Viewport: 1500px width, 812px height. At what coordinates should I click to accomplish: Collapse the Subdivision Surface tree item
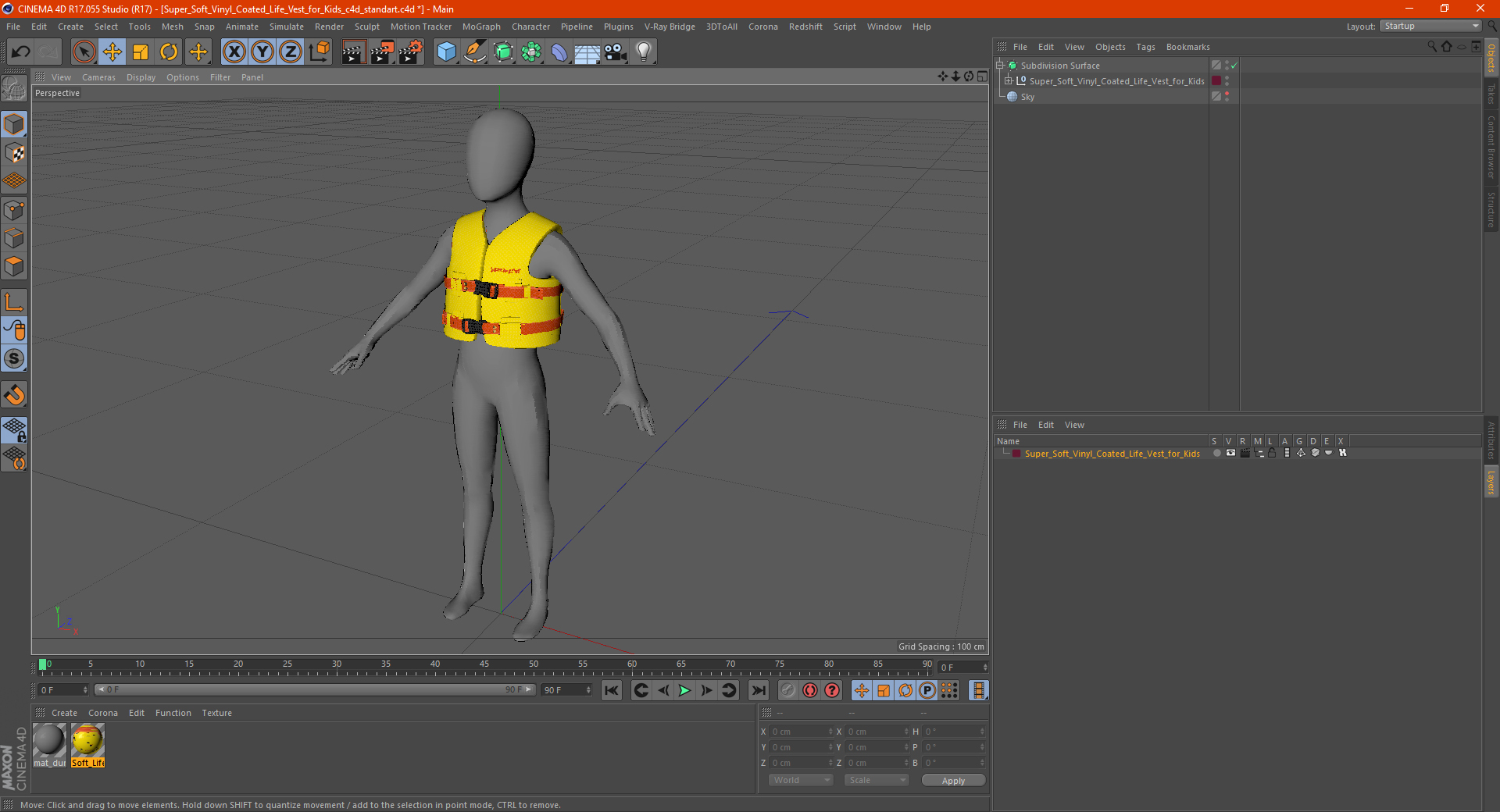999,66
